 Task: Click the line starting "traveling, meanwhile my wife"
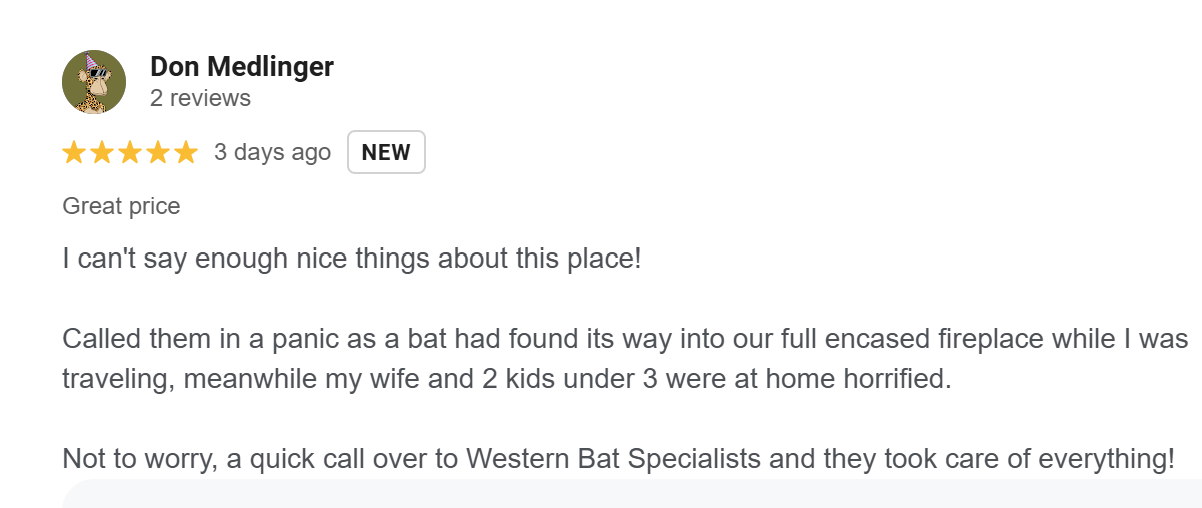coord(507,381)
